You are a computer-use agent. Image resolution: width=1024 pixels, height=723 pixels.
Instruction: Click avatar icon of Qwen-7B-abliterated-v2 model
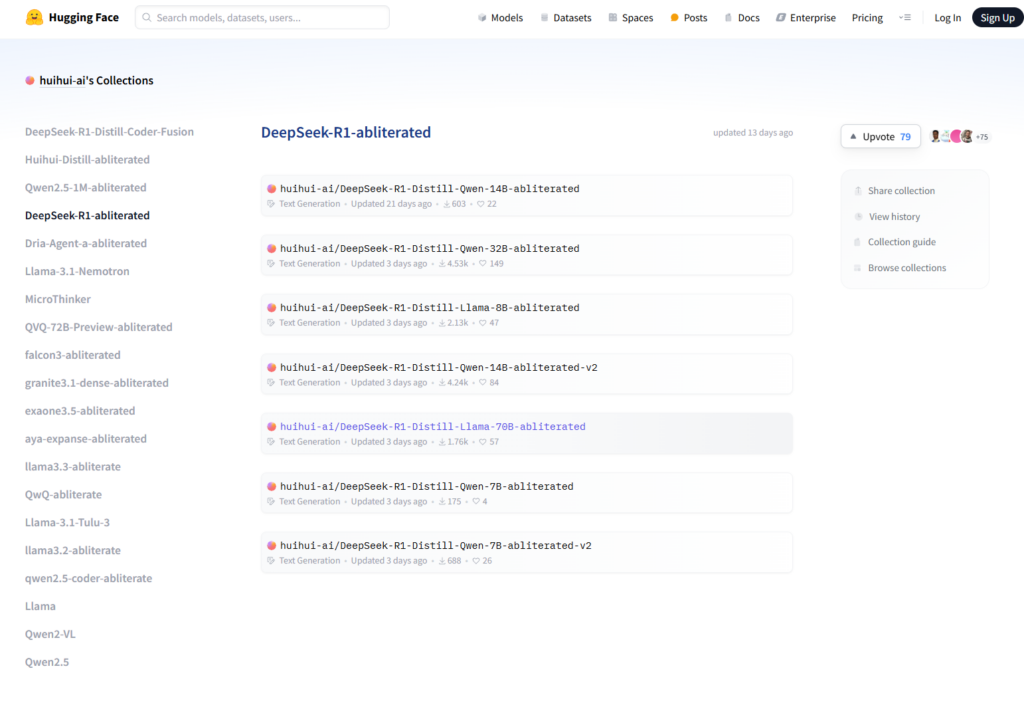click(x=272, y=545)
